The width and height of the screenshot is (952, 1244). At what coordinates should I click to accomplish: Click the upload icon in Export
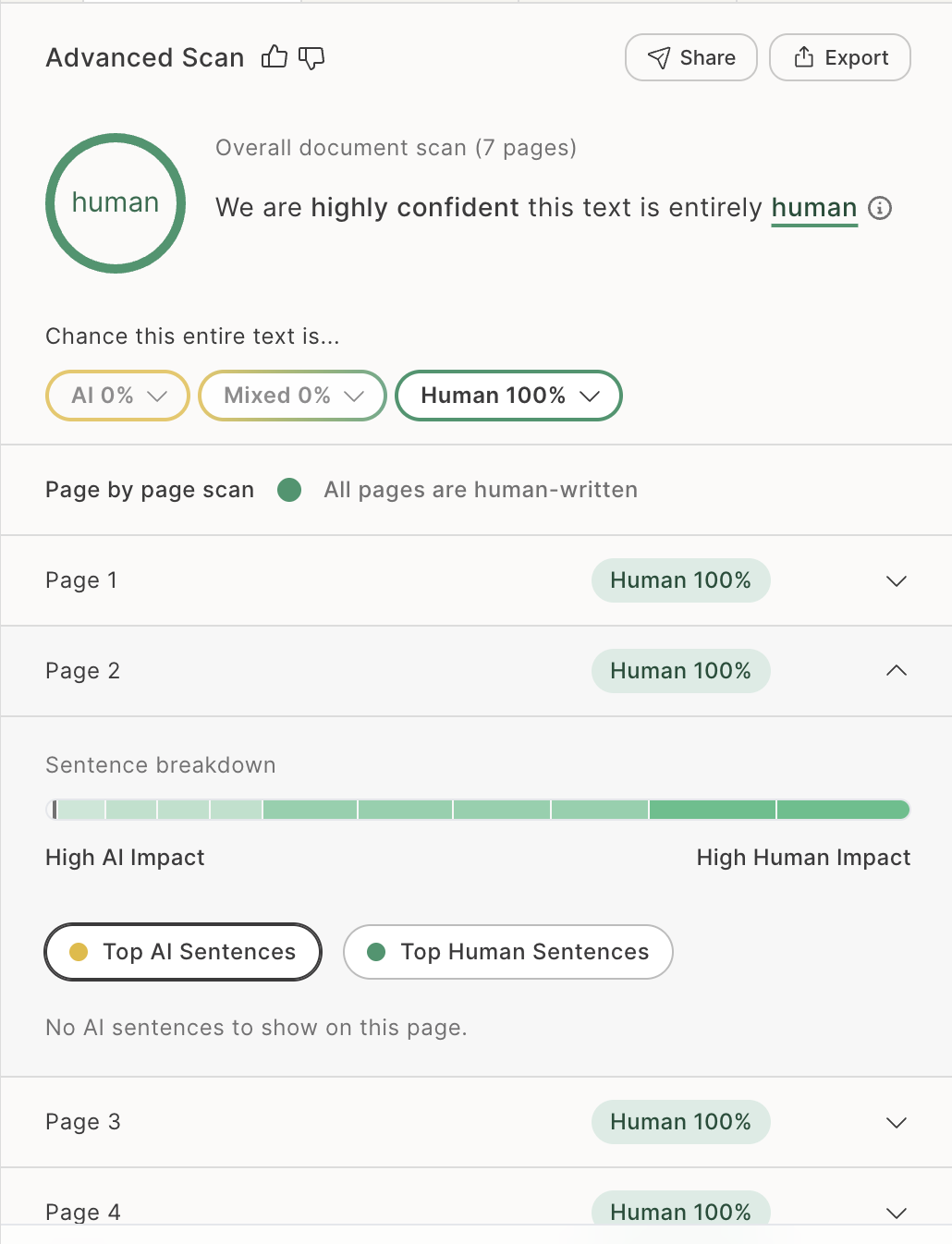(x=804, y=57)
